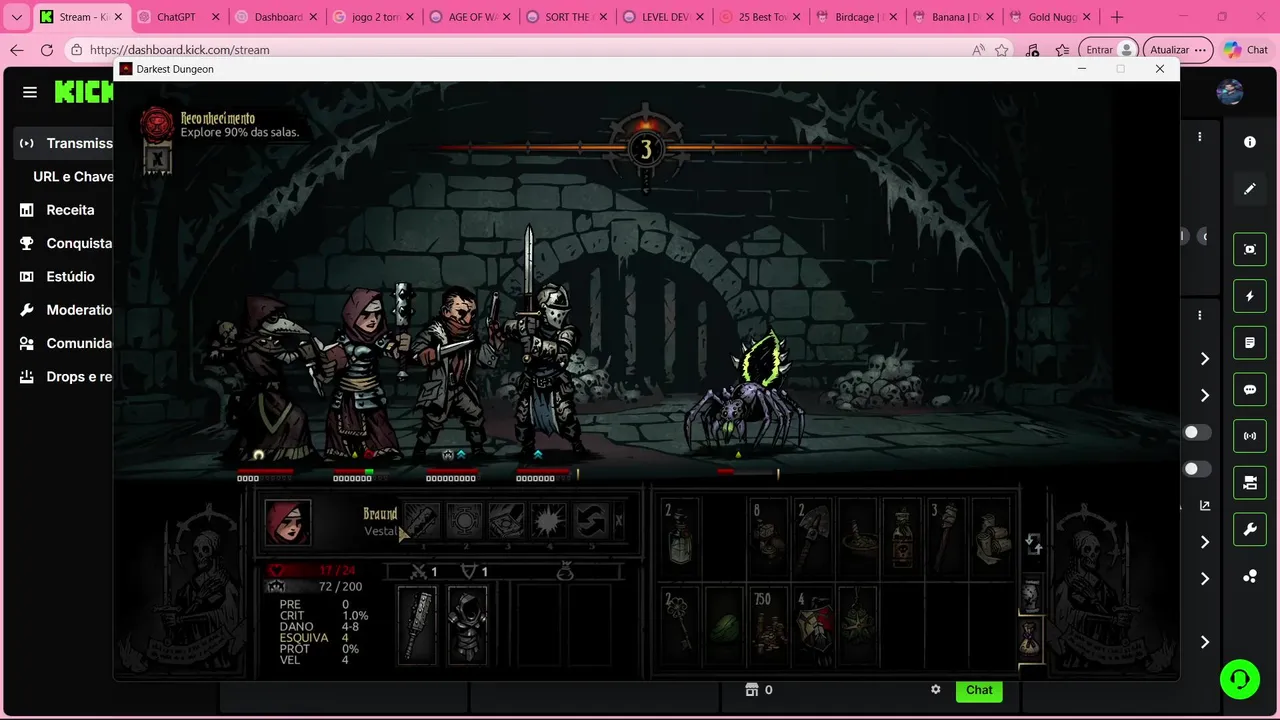Click the Kick wrench tools icon
Image resolution: width=1280 pixels, height=720 pixels.
coord(1250,530)
